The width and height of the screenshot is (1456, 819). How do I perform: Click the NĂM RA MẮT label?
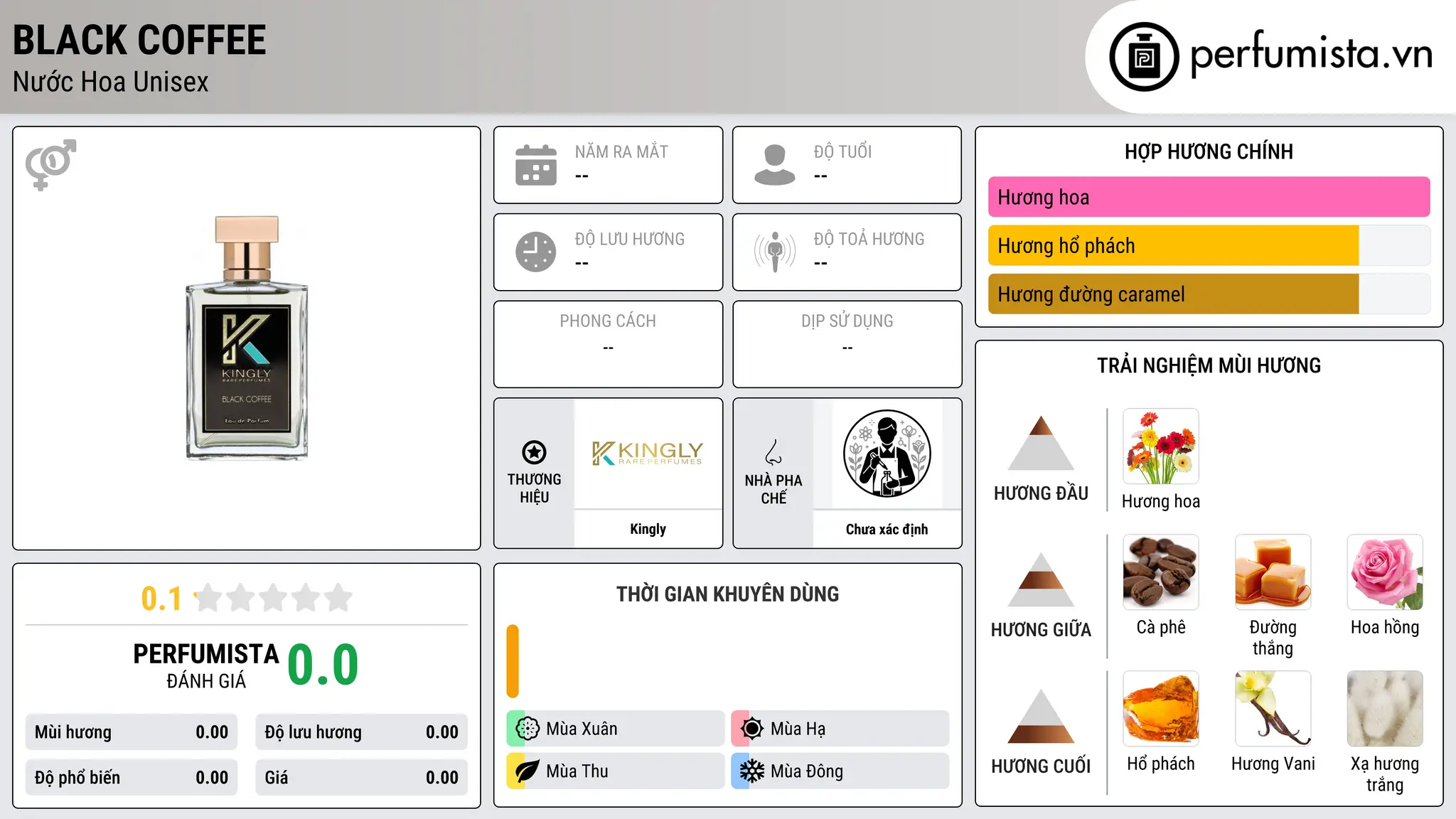[x=621, y=152]
